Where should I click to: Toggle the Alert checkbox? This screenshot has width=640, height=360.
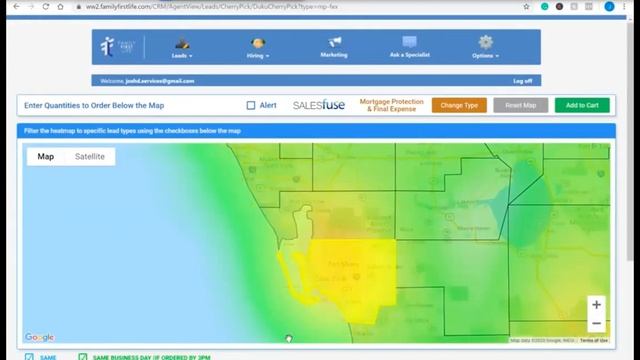pos(251,105)
